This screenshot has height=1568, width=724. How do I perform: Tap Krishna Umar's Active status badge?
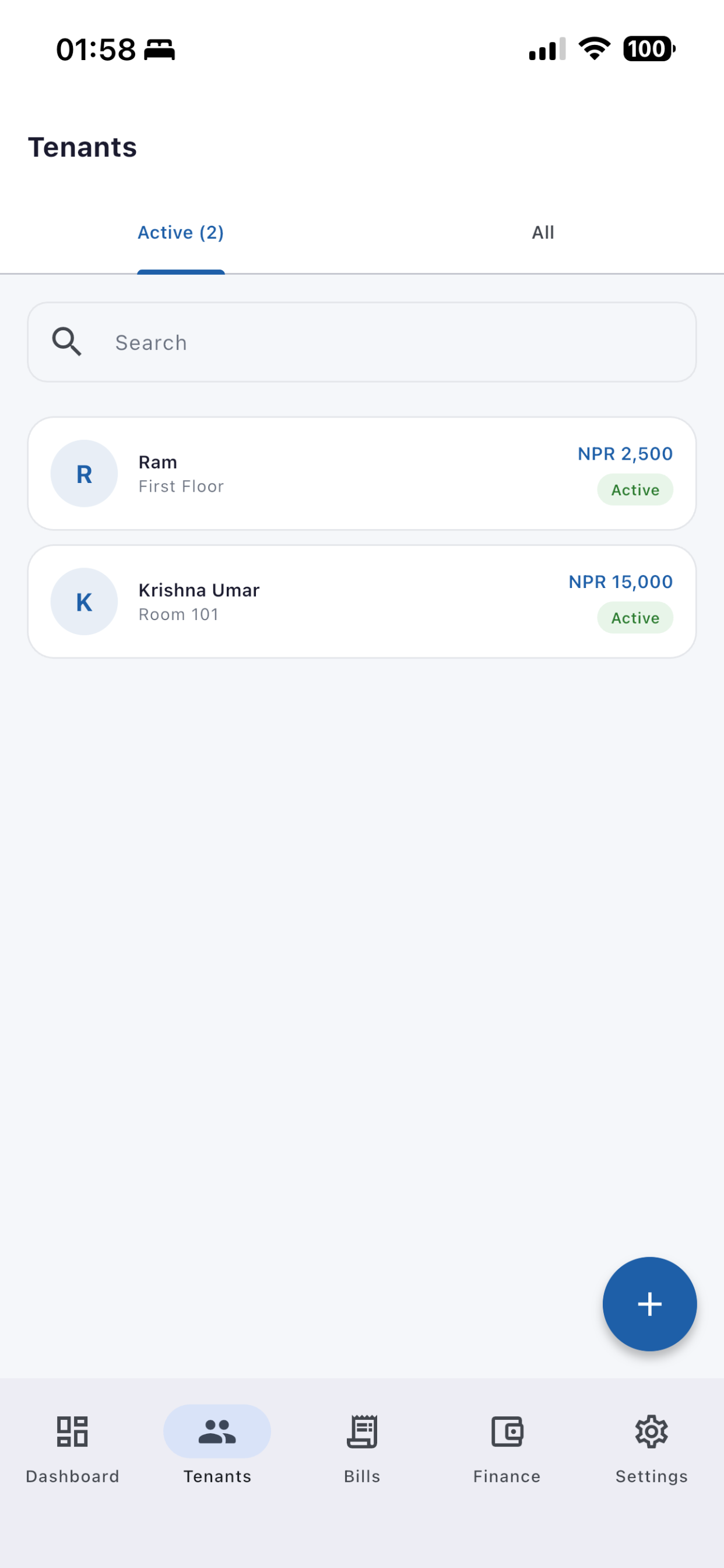coord(635,618)
